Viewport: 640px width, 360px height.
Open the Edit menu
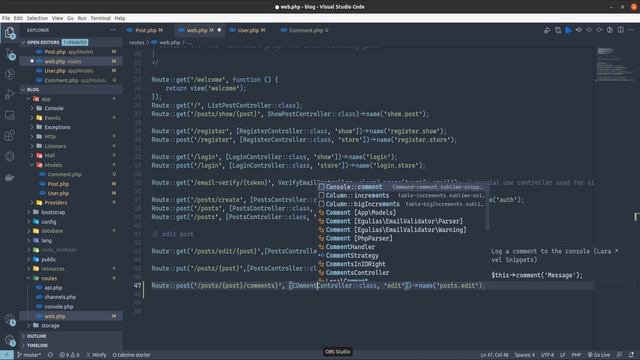(18, 18)
